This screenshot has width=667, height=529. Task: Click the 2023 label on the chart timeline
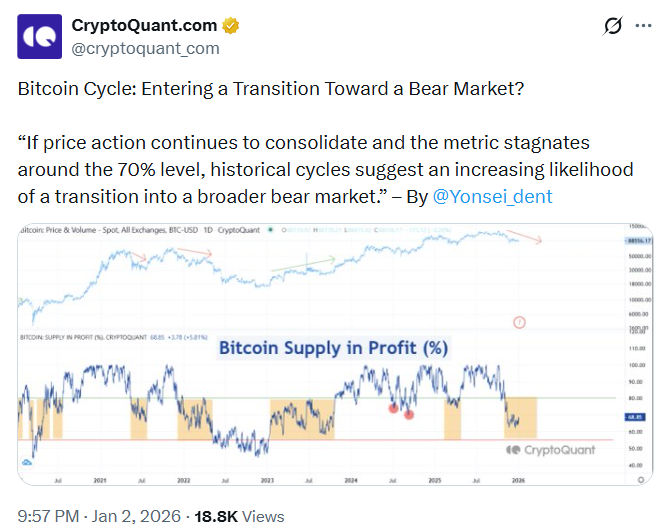(x=267, y=480)
